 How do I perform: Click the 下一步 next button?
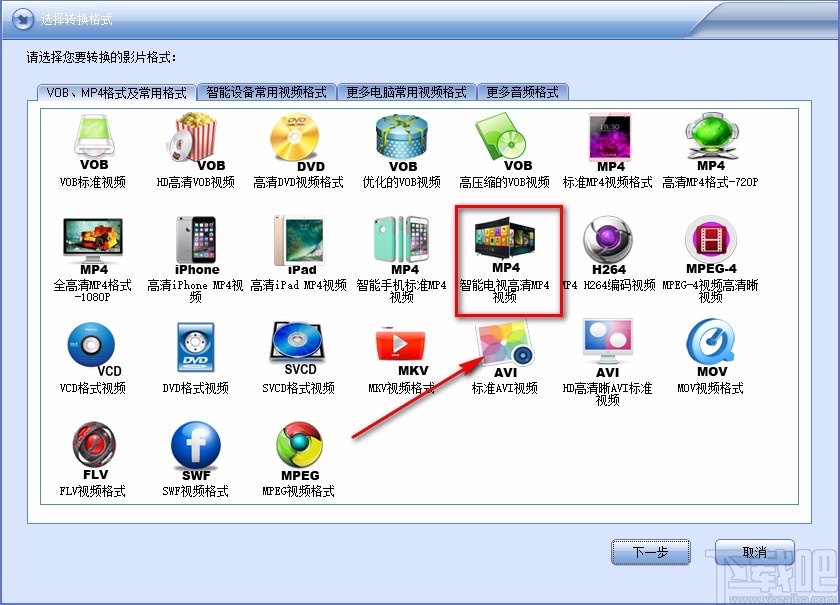(650, 553)
